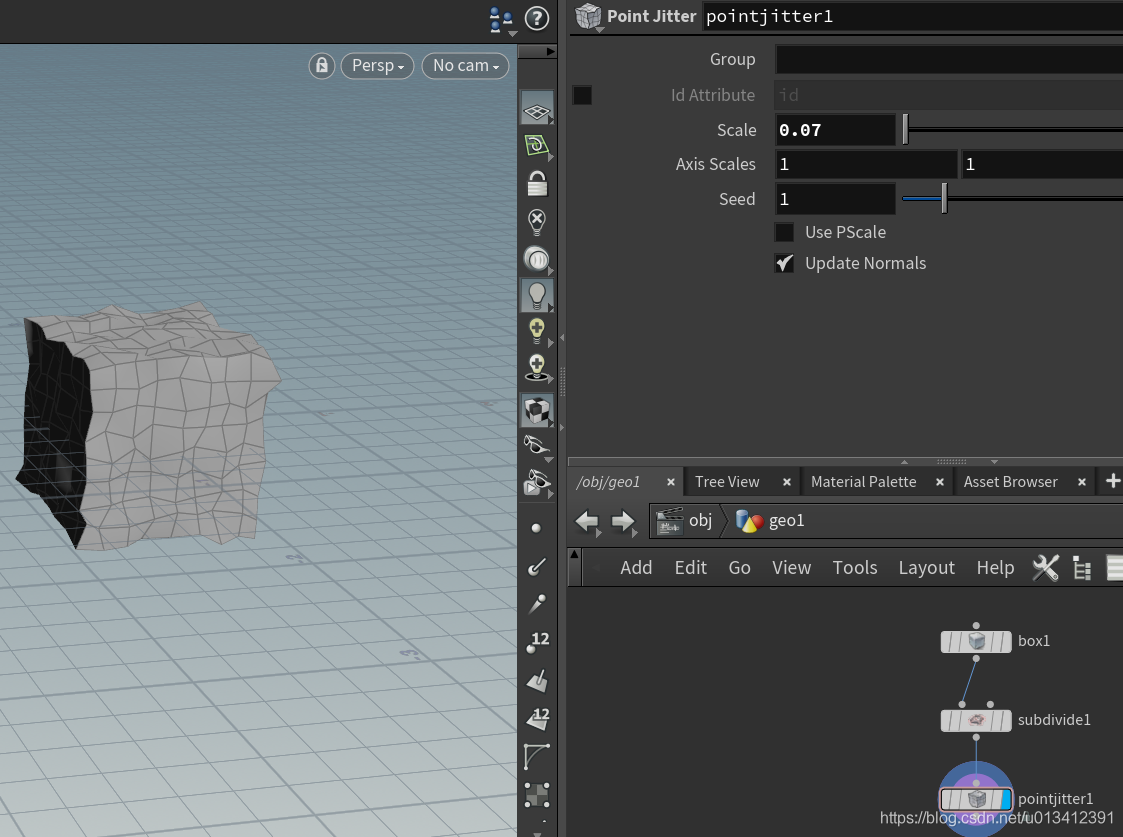Image resolution: width=1123 pixels, height=837 pixels.
Task: Click the geo1 path breadcrumb
Action: tap(770, 521)
